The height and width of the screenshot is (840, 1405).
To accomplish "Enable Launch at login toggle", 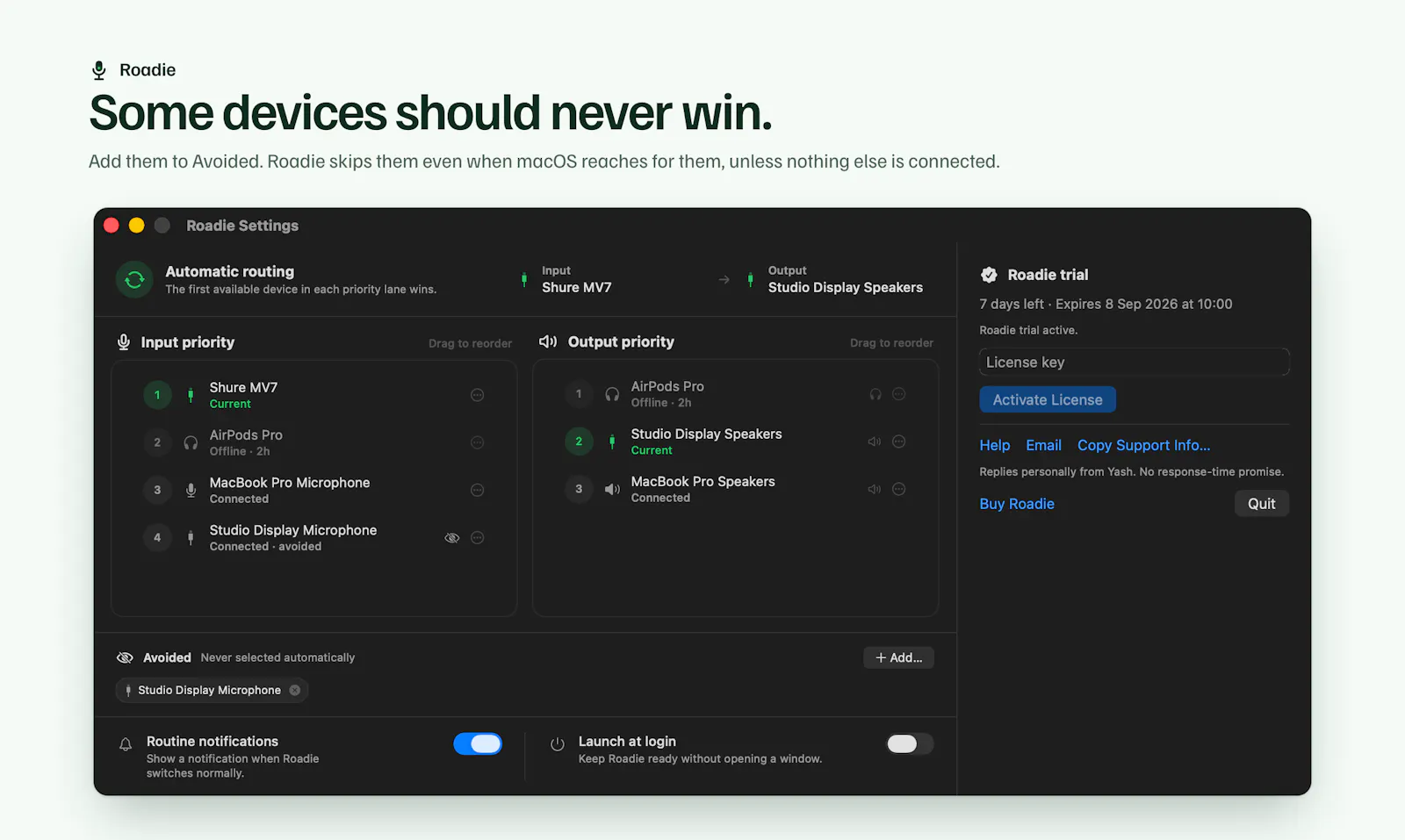I will (x=910, y=744).
